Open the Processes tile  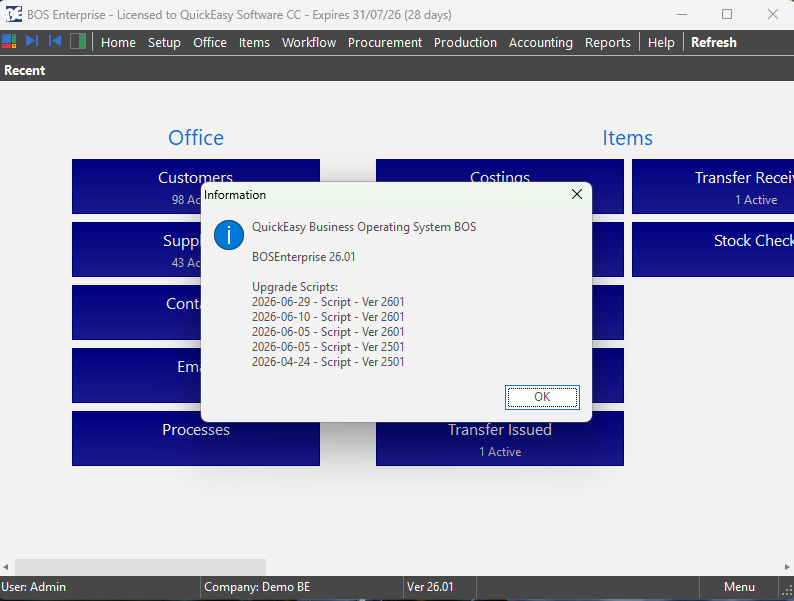point(196,438)
